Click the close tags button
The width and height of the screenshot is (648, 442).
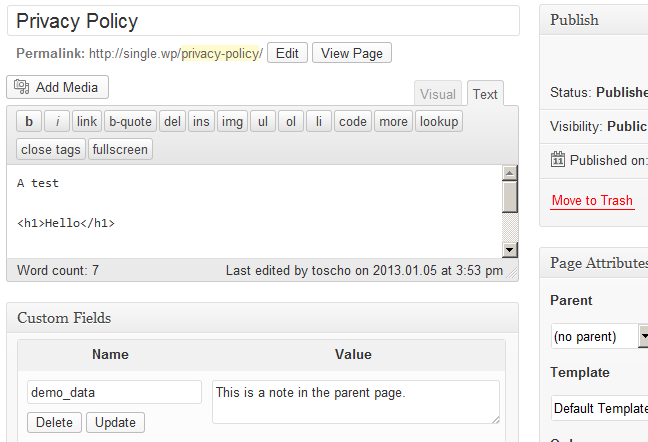51,149
